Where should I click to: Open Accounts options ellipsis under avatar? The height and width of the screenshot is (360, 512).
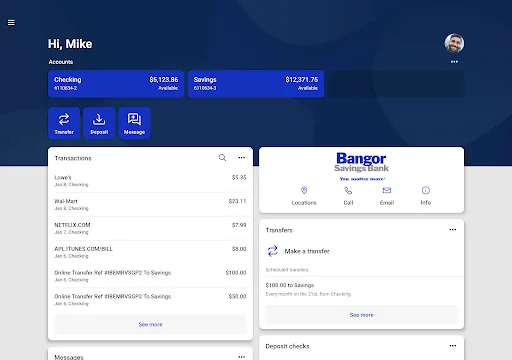[454, 62]
